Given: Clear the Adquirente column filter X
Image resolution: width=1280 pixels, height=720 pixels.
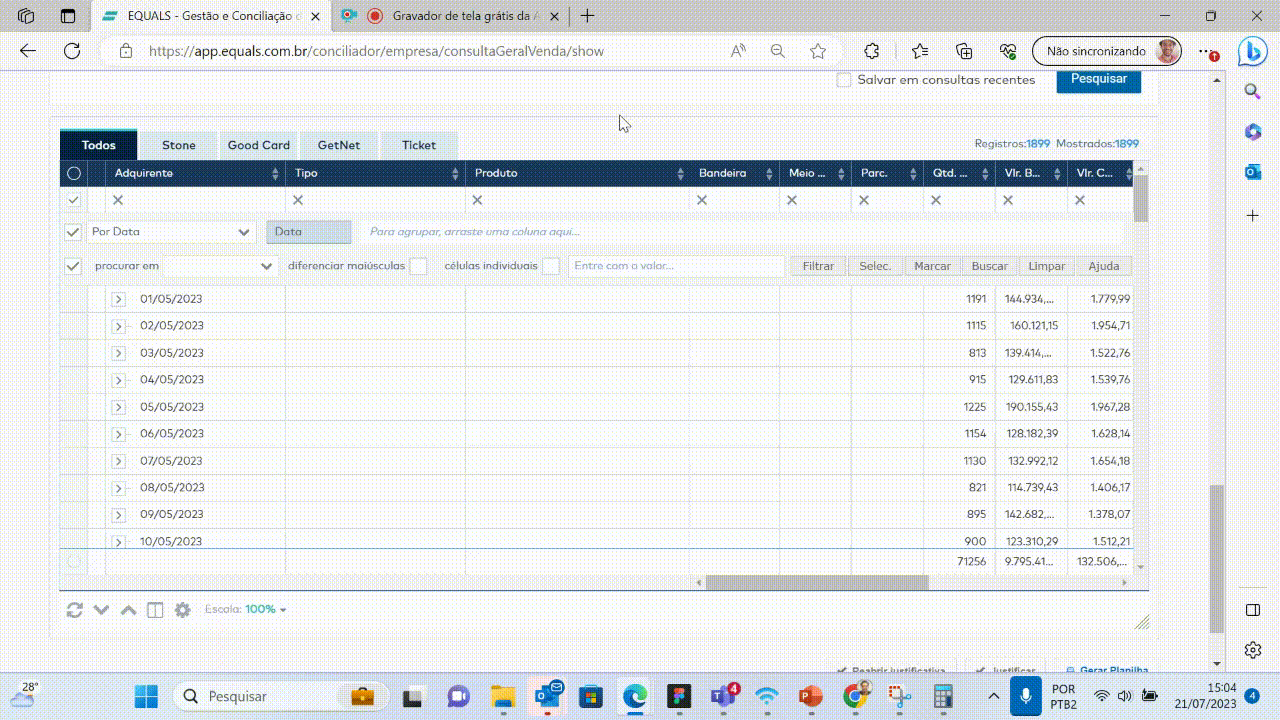Looking at the screenshot, I should [118, 200].
